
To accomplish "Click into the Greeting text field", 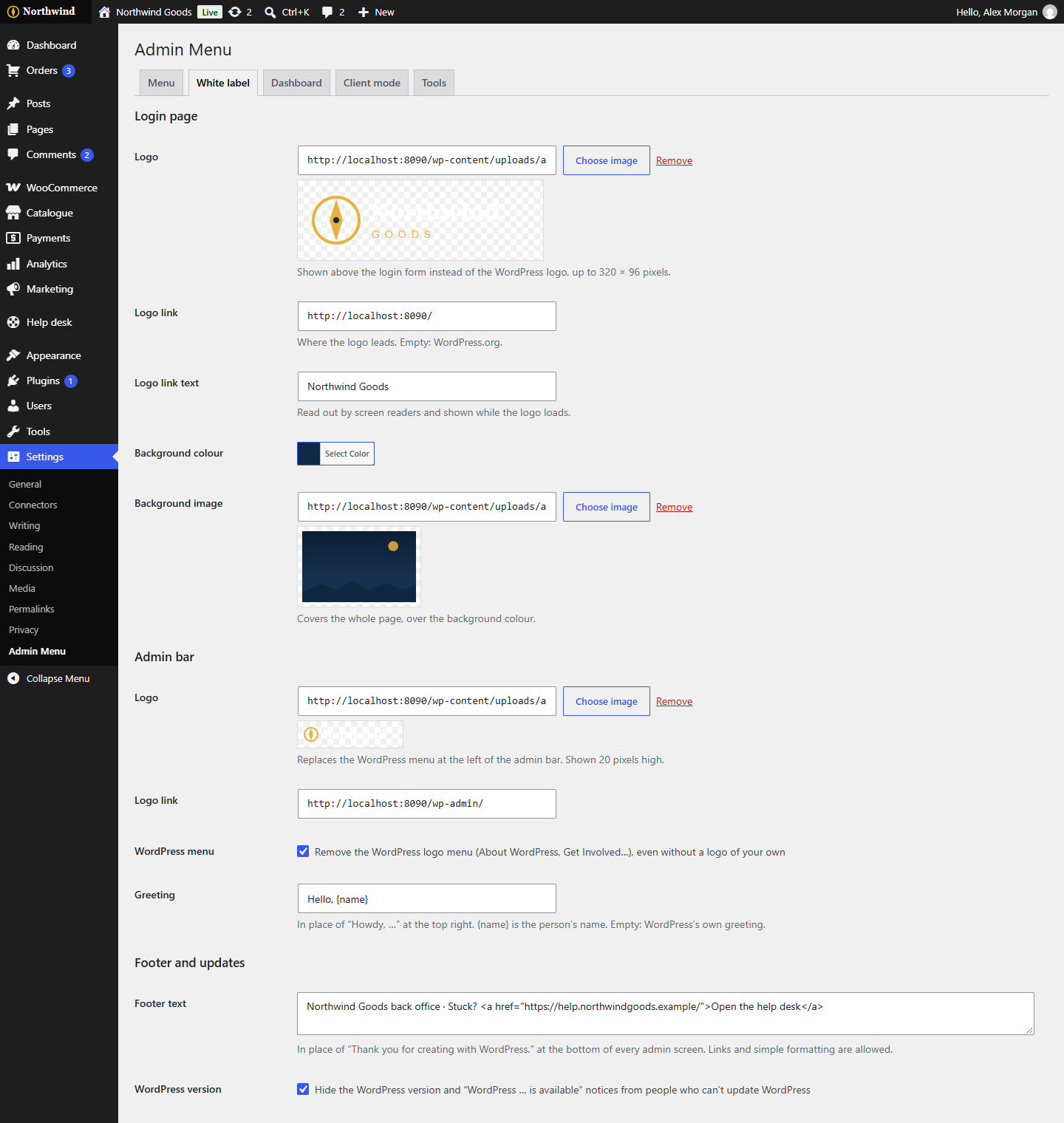I will click(427, 898).
